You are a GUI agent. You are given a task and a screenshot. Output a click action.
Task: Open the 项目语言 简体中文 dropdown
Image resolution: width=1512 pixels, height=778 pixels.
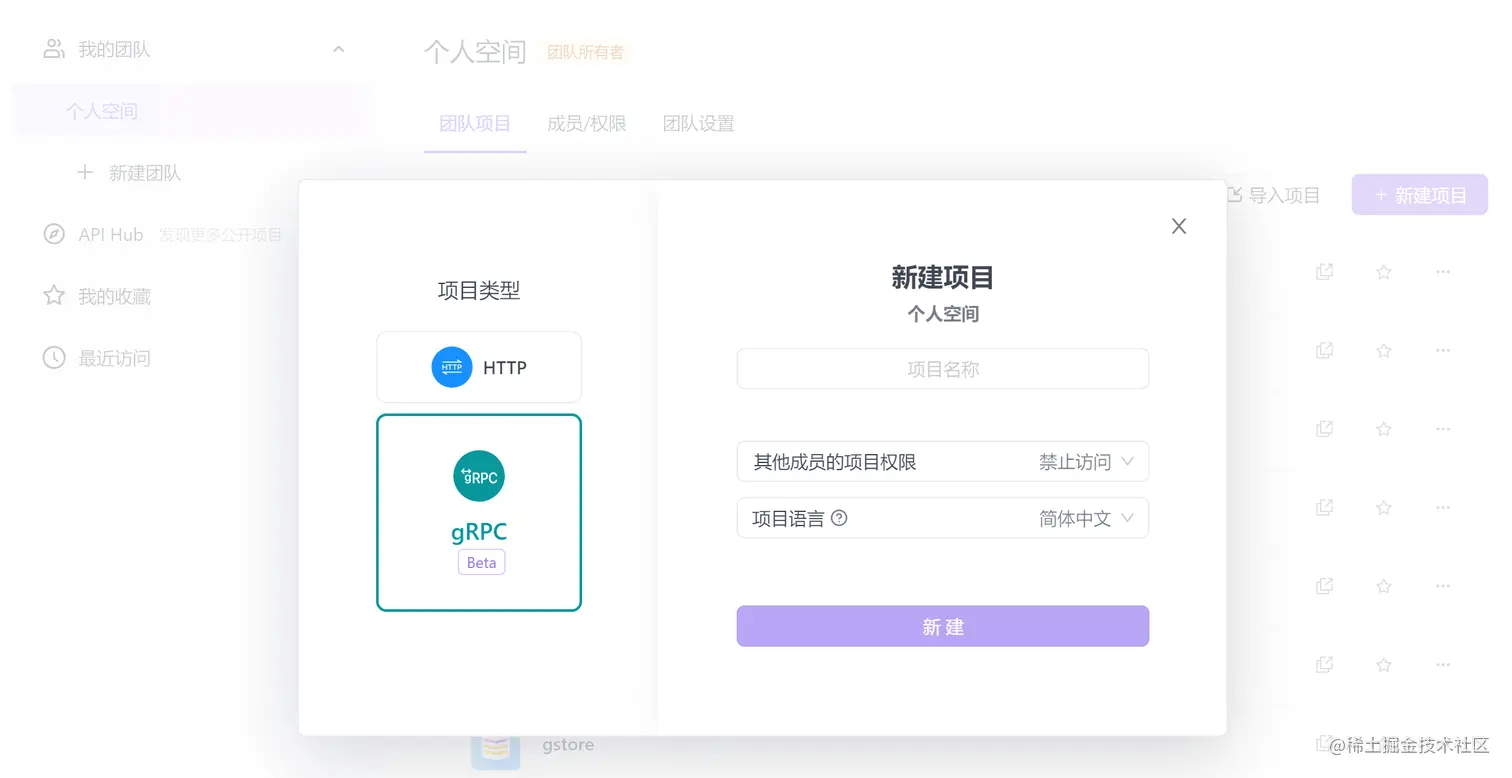[x=943, y=519]
